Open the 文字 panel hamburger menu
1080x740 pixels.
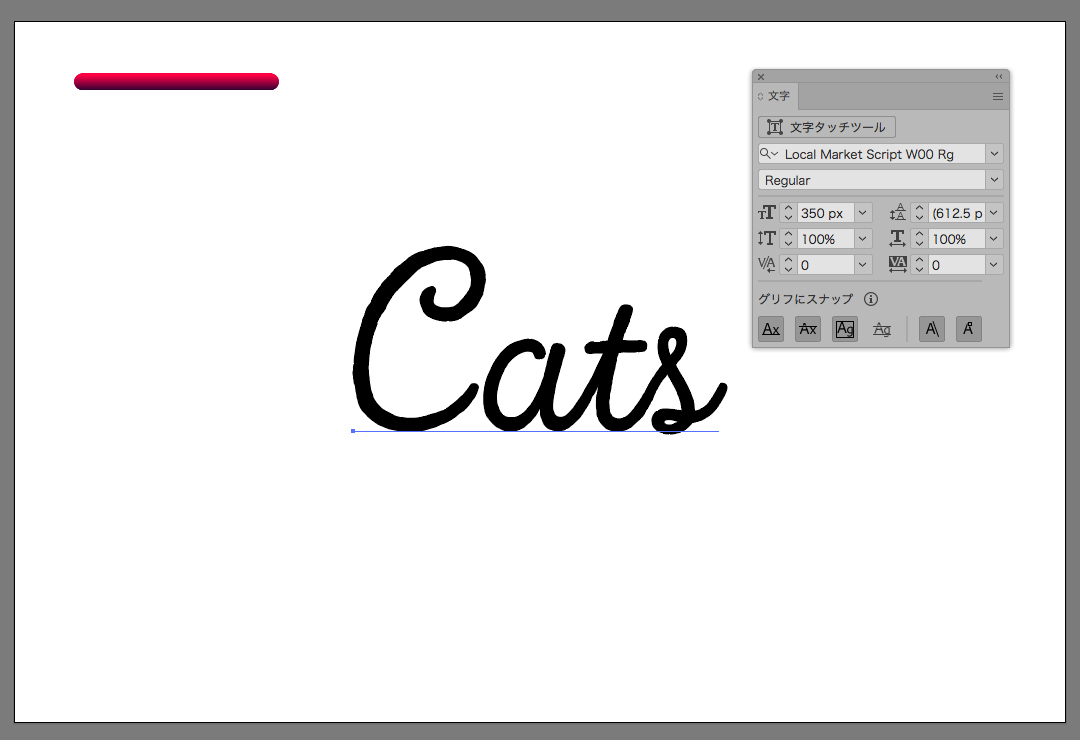coord(997,97)
